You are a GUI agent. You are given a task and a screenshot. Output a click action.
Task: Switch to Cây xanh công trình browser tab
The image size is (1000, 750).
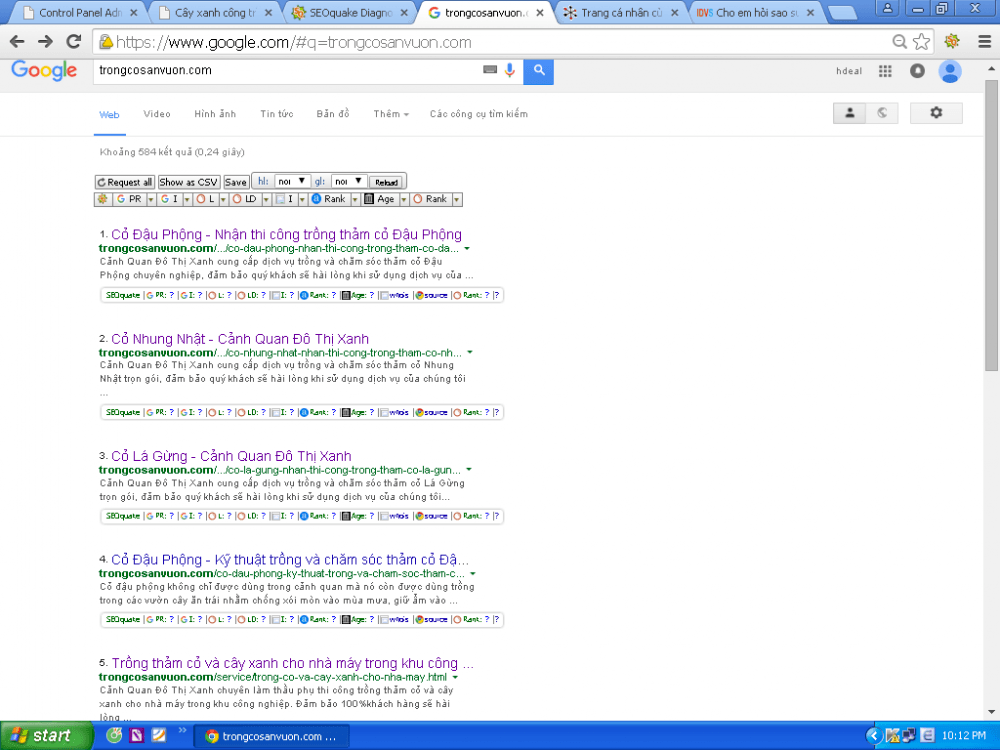pos(216,12)
